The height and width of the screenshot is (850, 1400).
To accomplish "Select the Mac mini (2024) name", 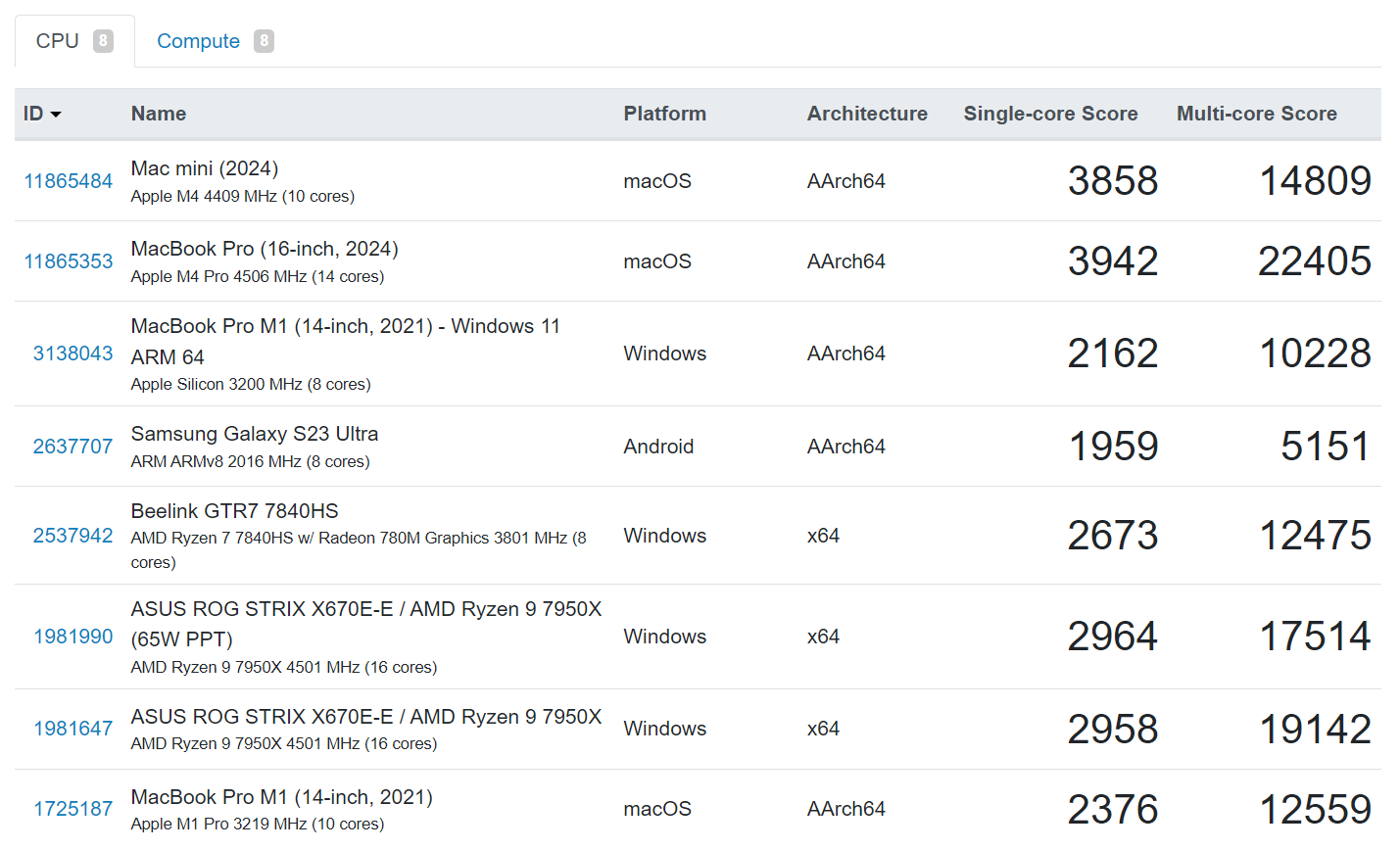I will tap(205, 168).
